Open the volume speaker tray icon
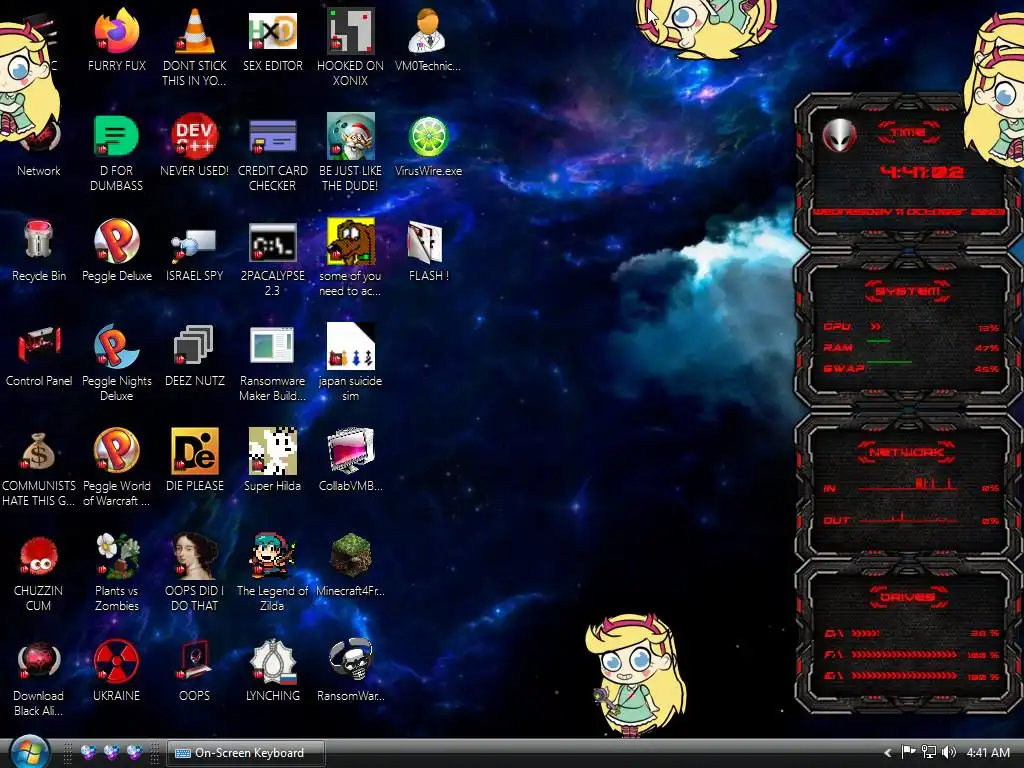1024x768 pixels. (949, 752)
